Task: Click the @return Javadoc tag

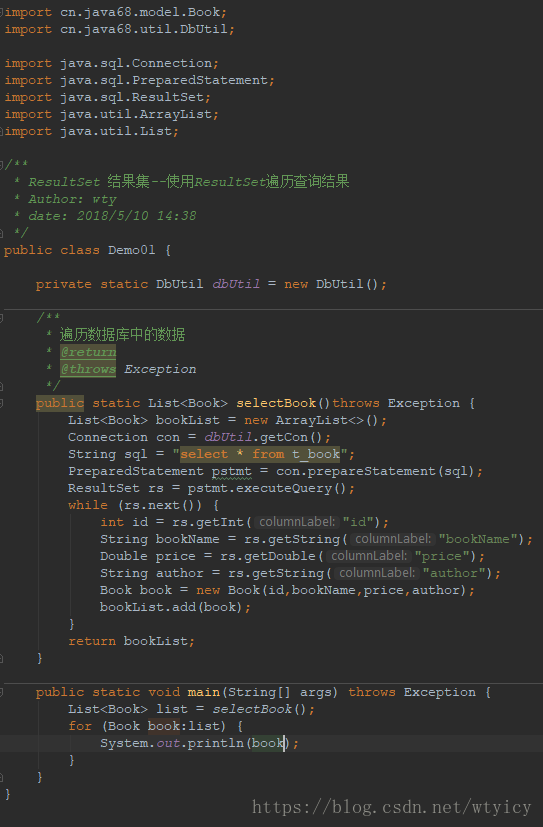Action: 88,352
